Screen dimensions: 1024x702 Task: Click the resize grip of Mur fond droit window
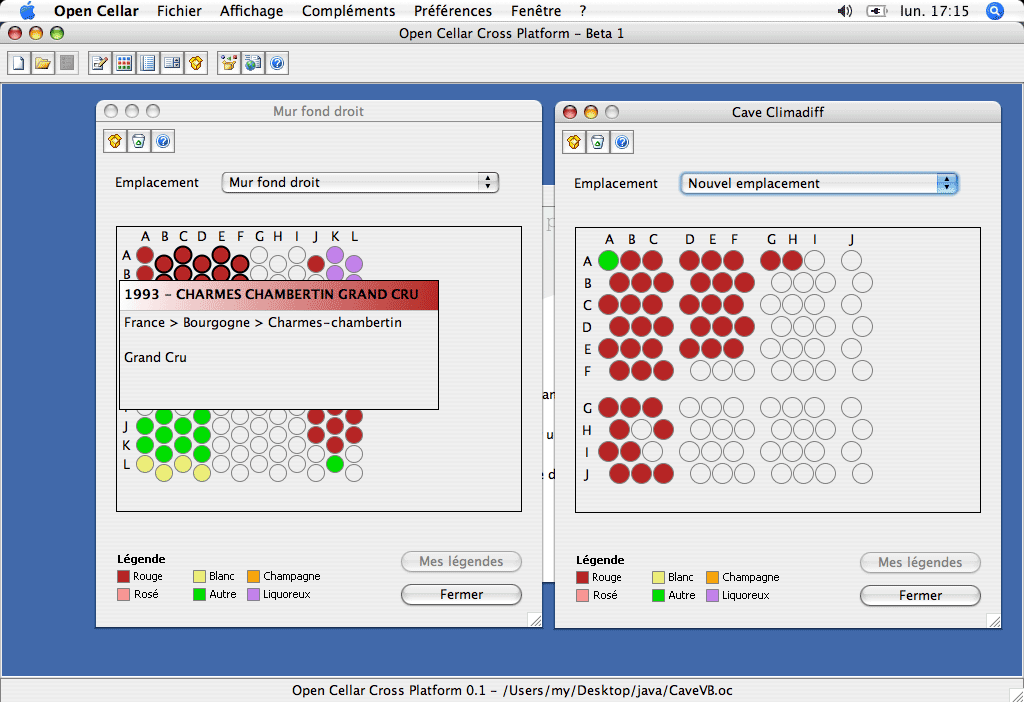pos(535,620)
